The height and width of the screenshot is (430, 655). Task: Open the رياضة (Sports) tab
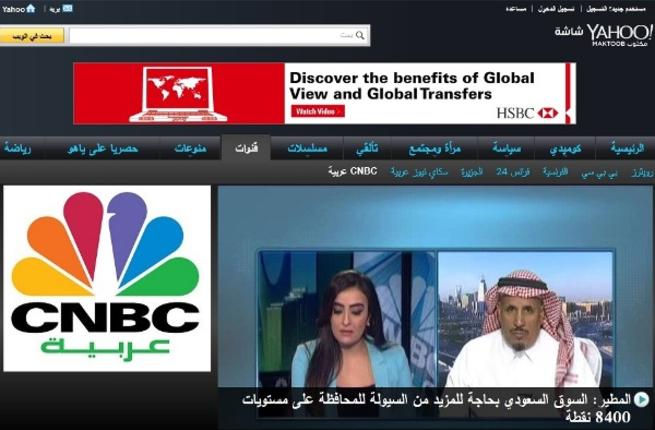pos(17,149)
